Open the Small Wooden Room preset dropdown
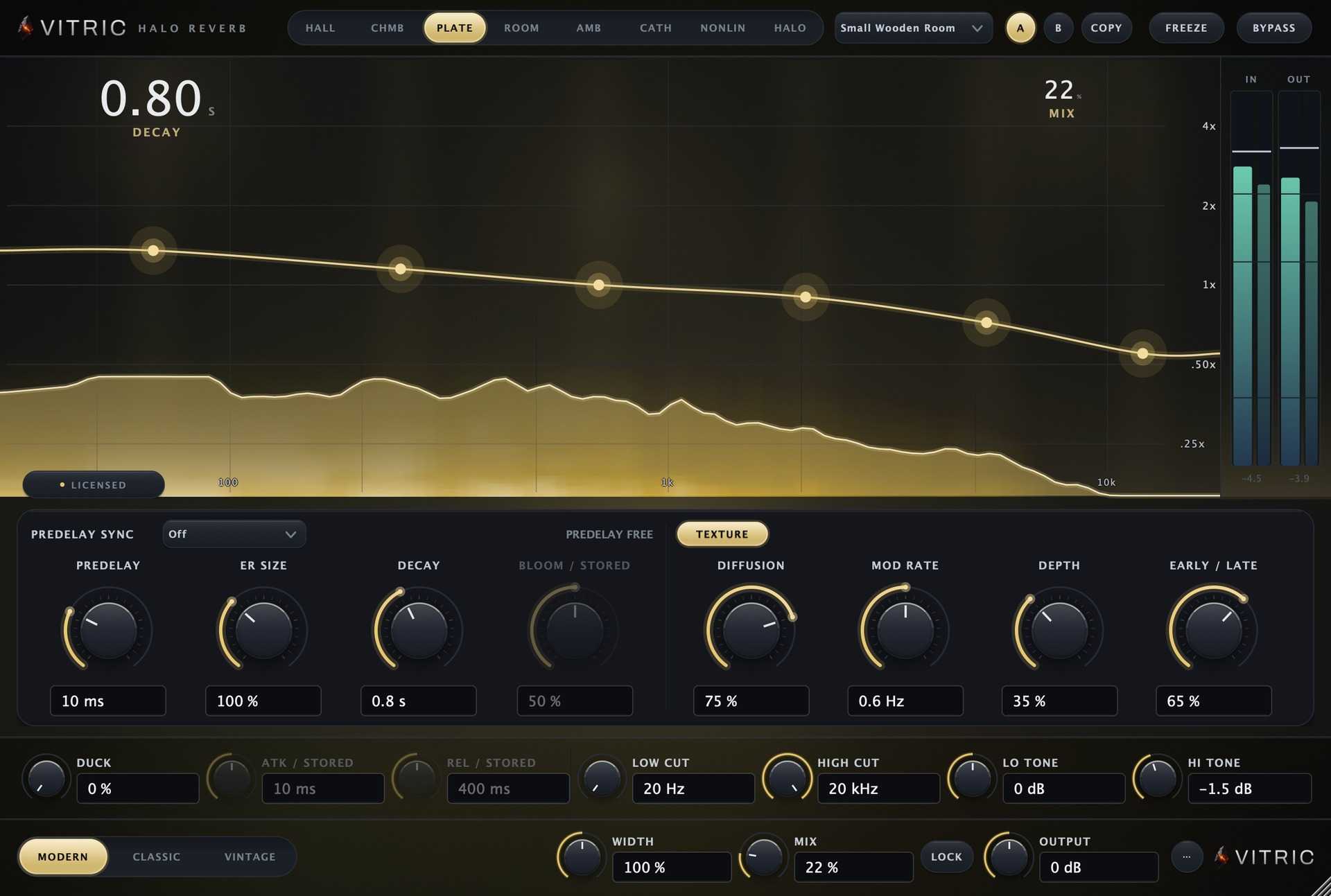The image size is (1331, 896). click(913, 28)
